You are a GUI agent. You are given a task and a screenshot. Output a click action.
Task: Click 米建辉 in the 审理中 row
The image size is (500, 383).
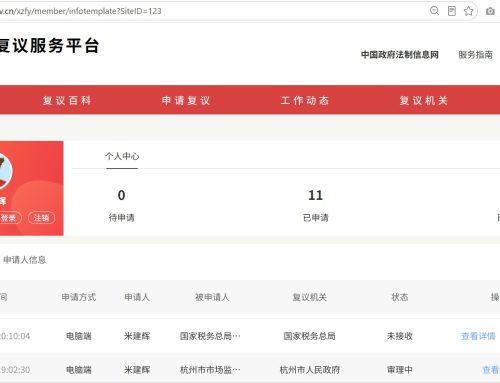(137, 370)
